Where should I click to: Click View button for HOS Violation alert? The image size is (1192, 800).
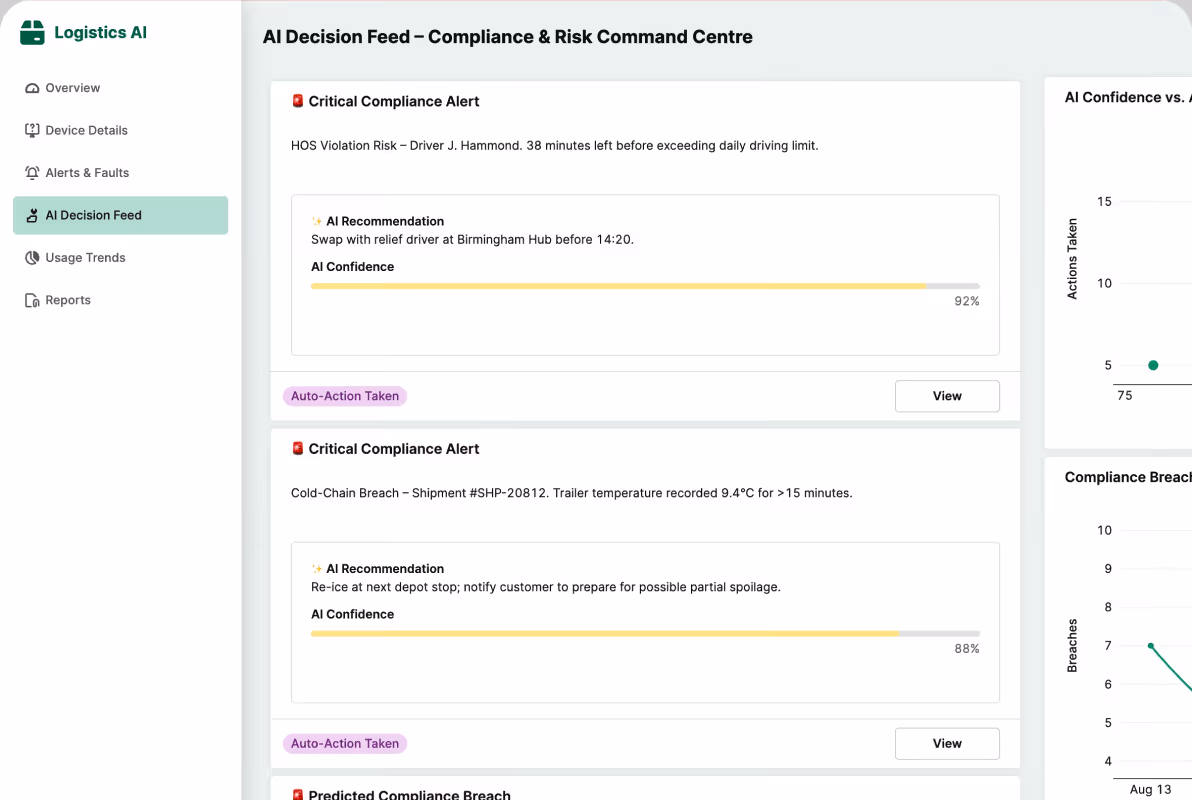coord(947,396)
